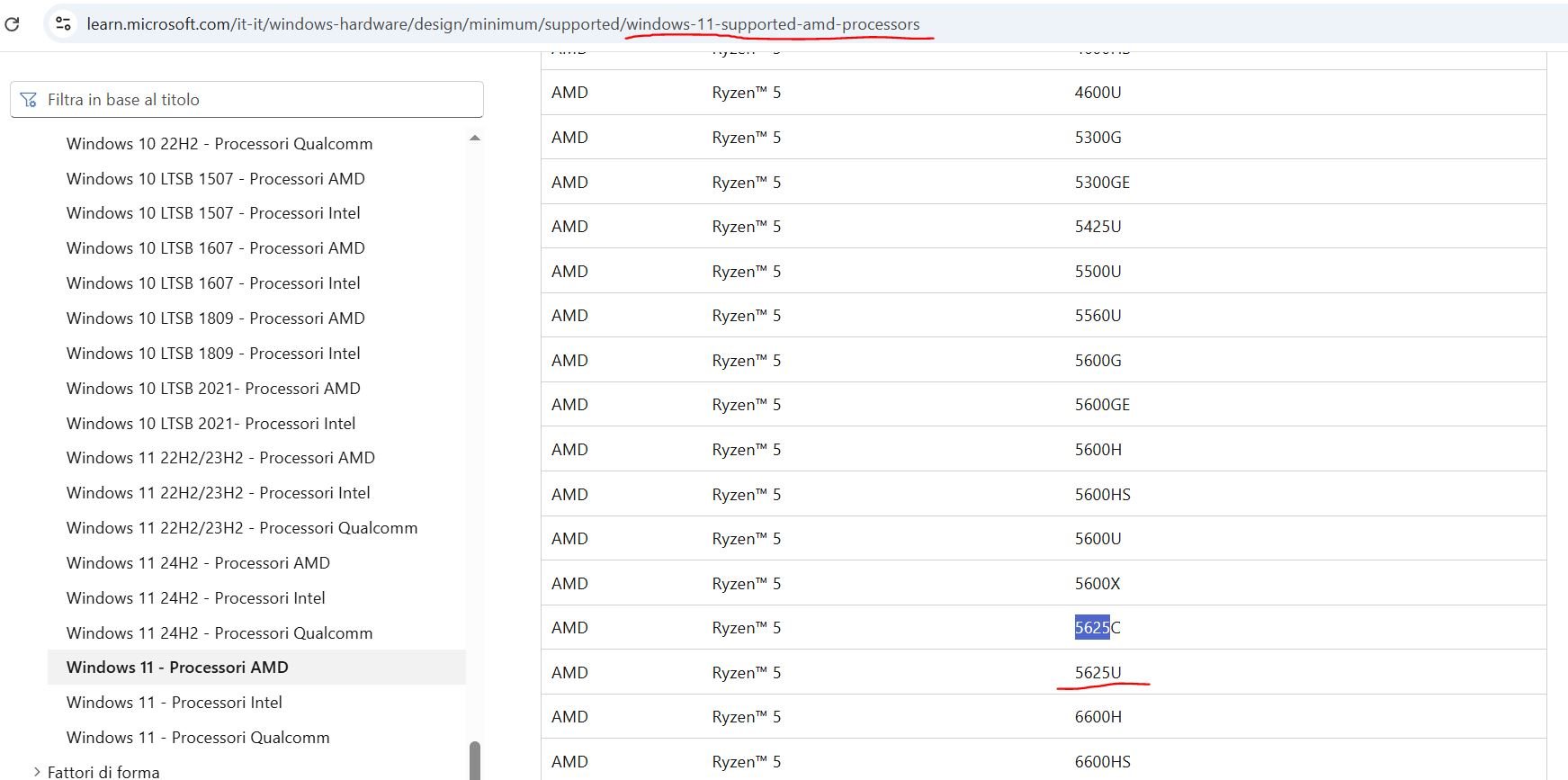
Task: Open 'Windows 10 LTSB 1809 - Processori AMD'
Action: point(216,318)
